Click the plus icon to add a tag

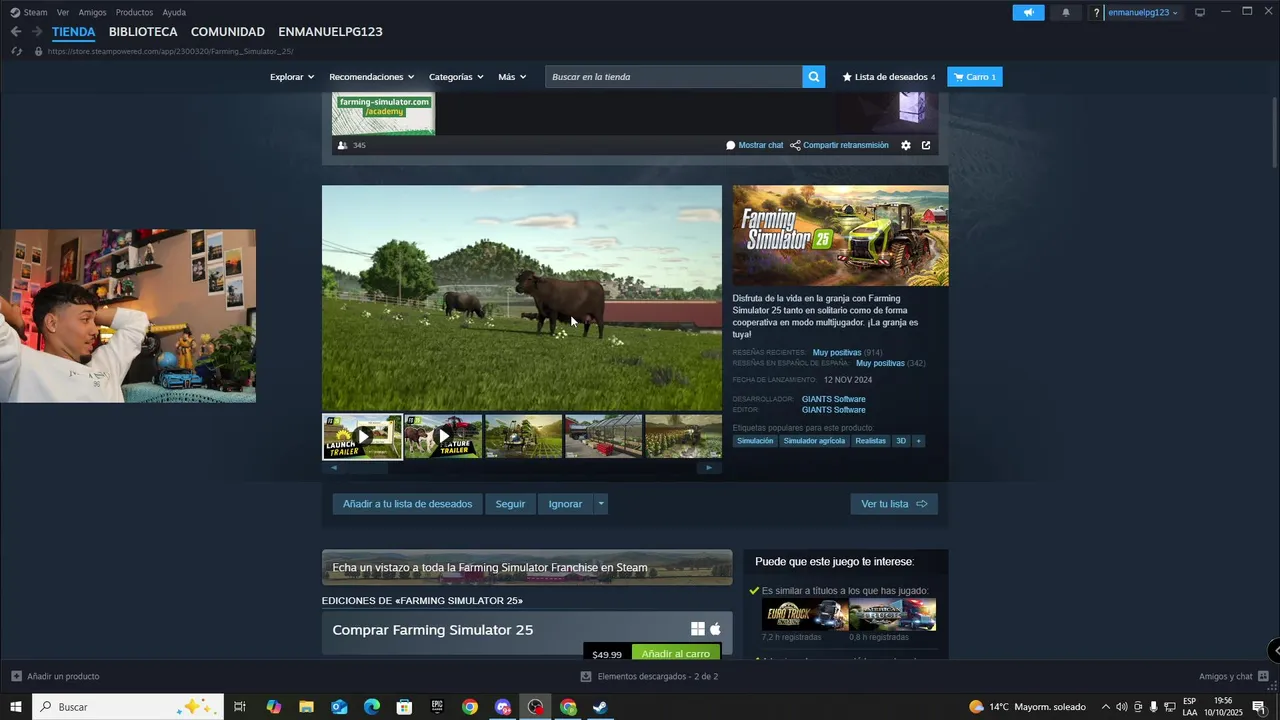click(x=918, y=441)
